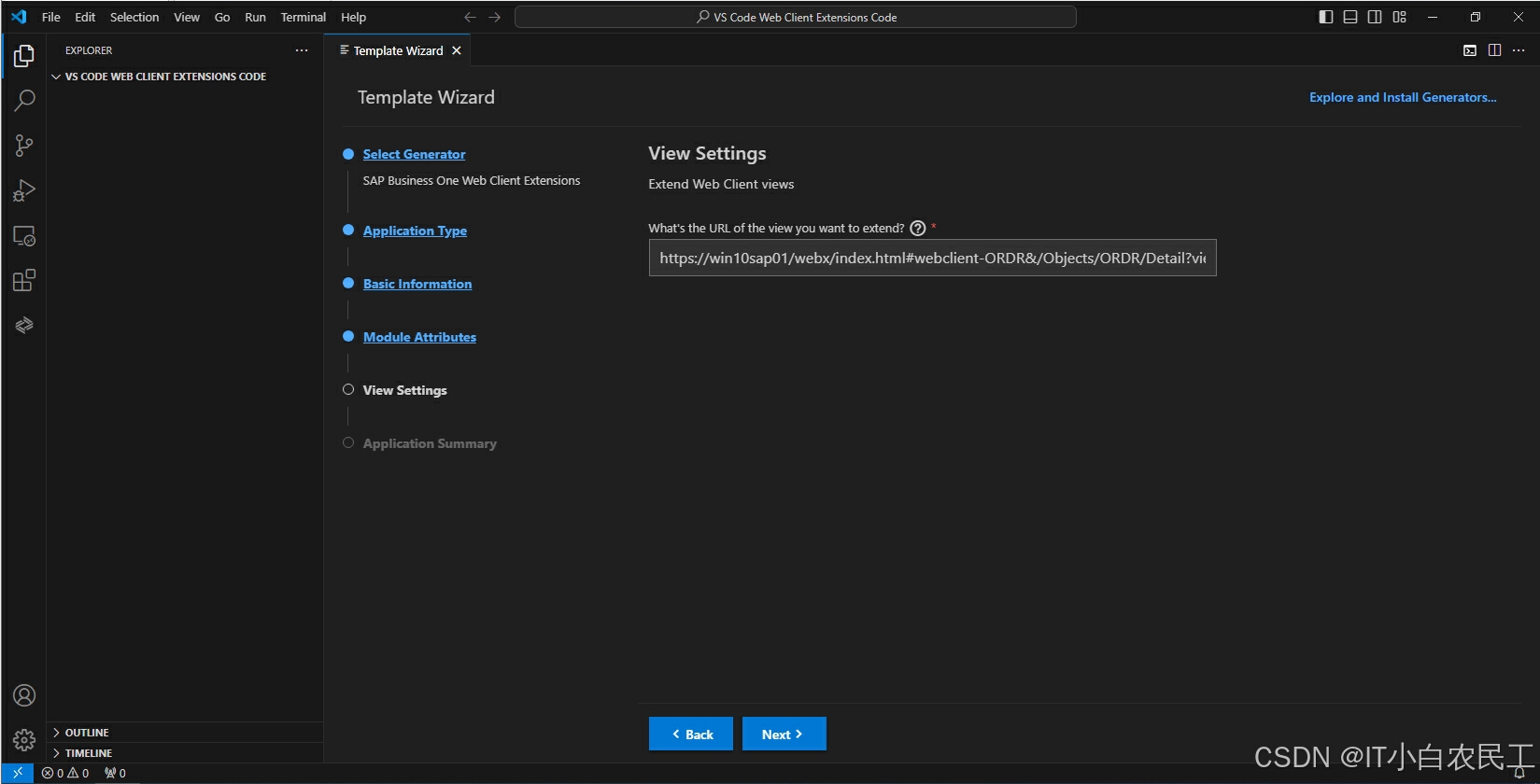The height and width of the screenshot is (784, 1540).
Task: Open the Selection menu
Action: (134, 17)
